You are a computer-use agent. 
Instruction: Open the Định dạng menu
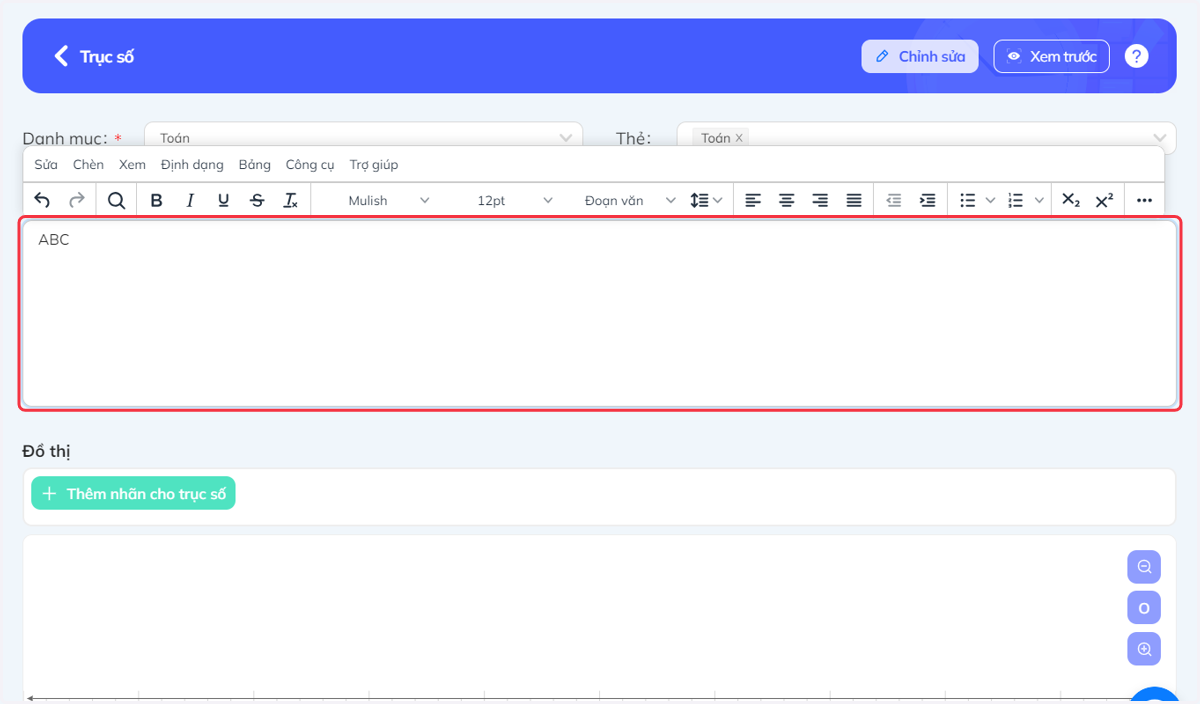[x=192, y=165]
